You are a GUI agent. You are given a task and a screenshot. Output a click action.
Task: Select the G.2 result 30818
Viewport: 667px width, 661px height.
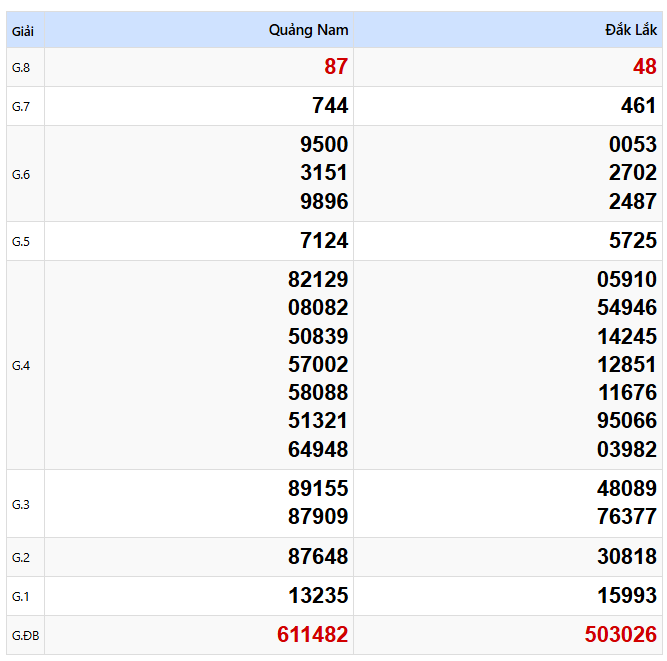(627, 556)
